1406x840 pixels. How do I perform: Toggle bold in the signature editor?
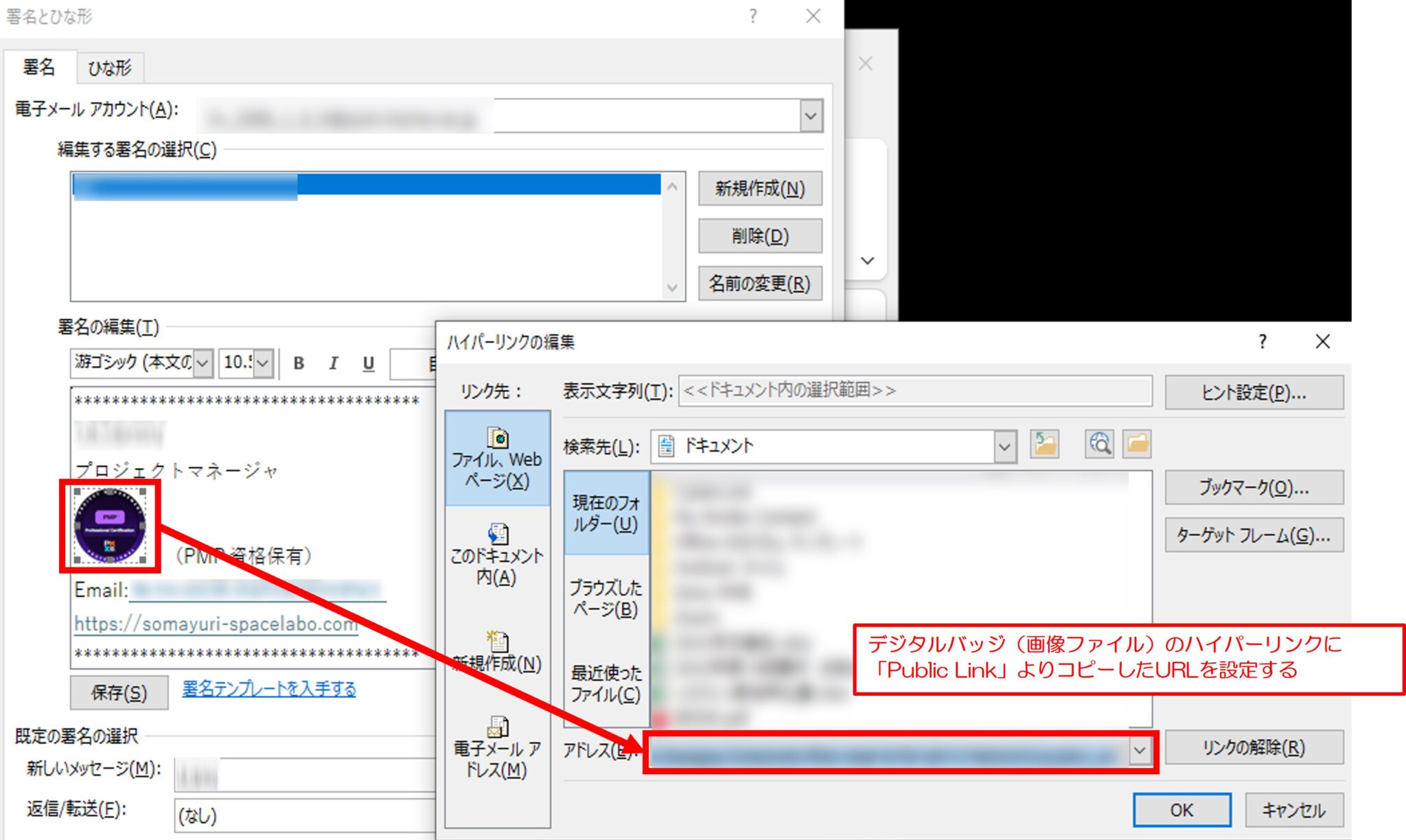[x=298, y=363]
